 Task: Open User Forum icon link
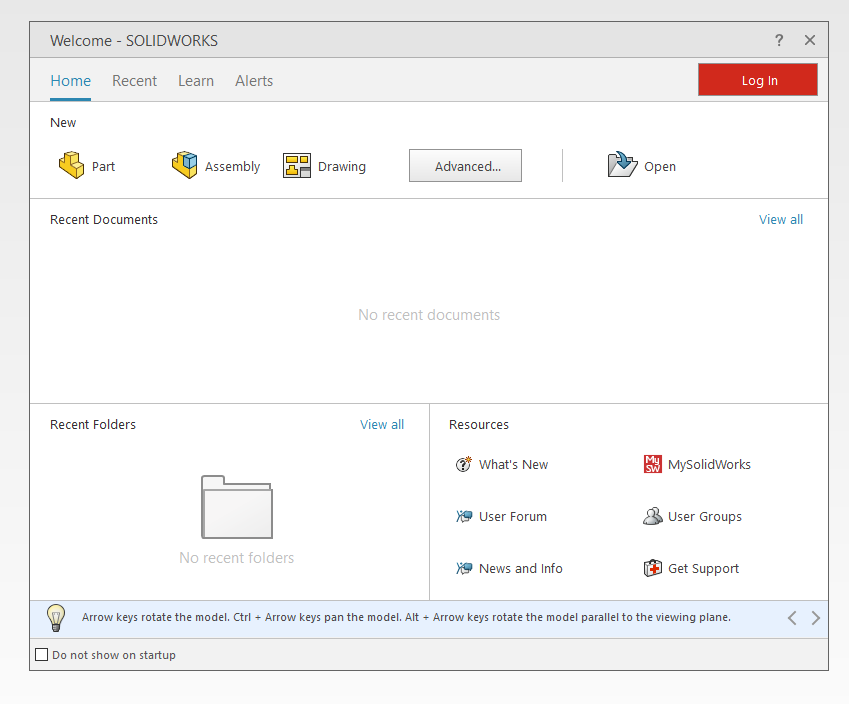463,516
